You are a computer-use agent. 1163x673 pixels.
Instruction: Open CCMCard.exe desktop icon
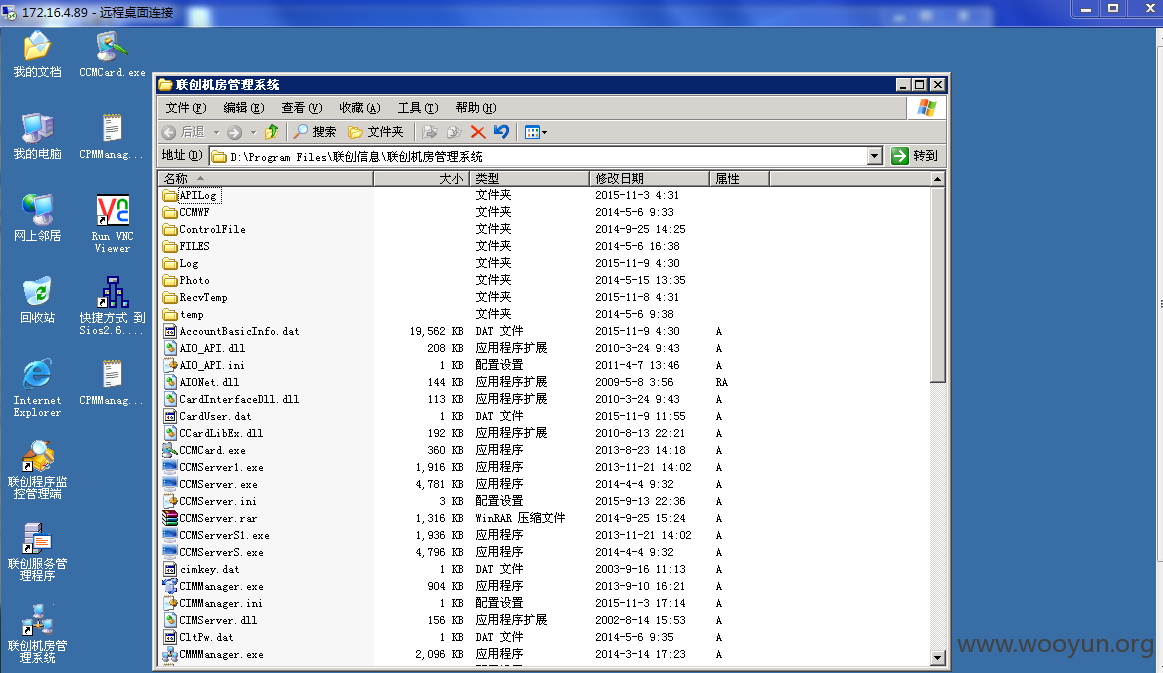pyautogui.click(x=112, y=54)
